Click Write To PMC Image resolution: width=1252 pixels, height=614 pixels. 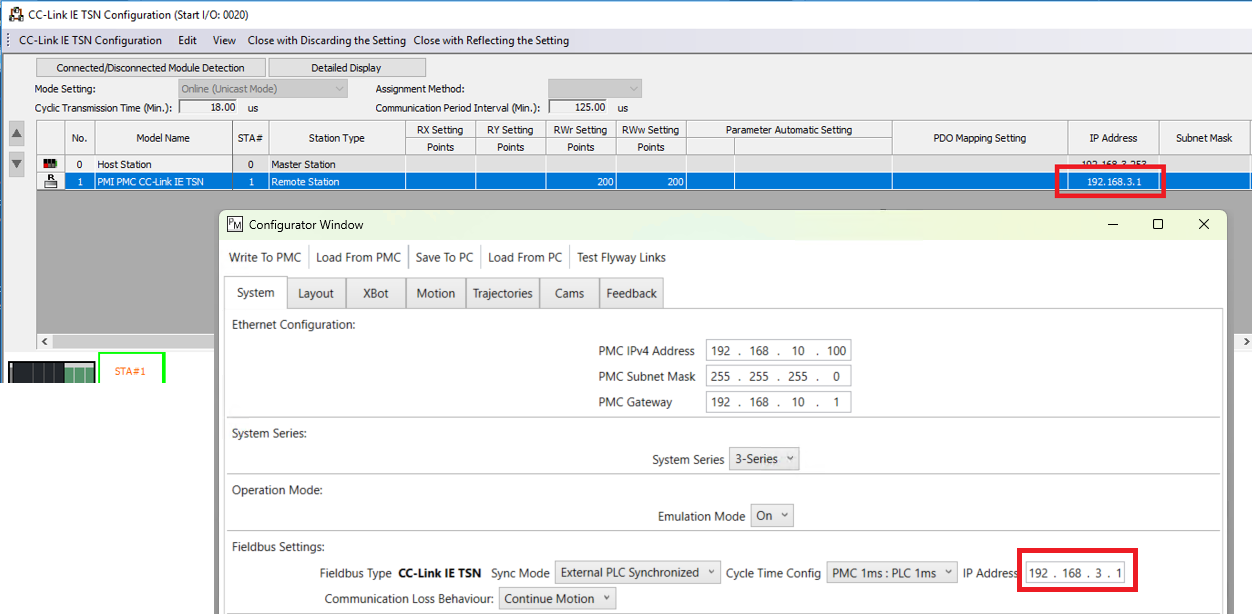(265, 257)
